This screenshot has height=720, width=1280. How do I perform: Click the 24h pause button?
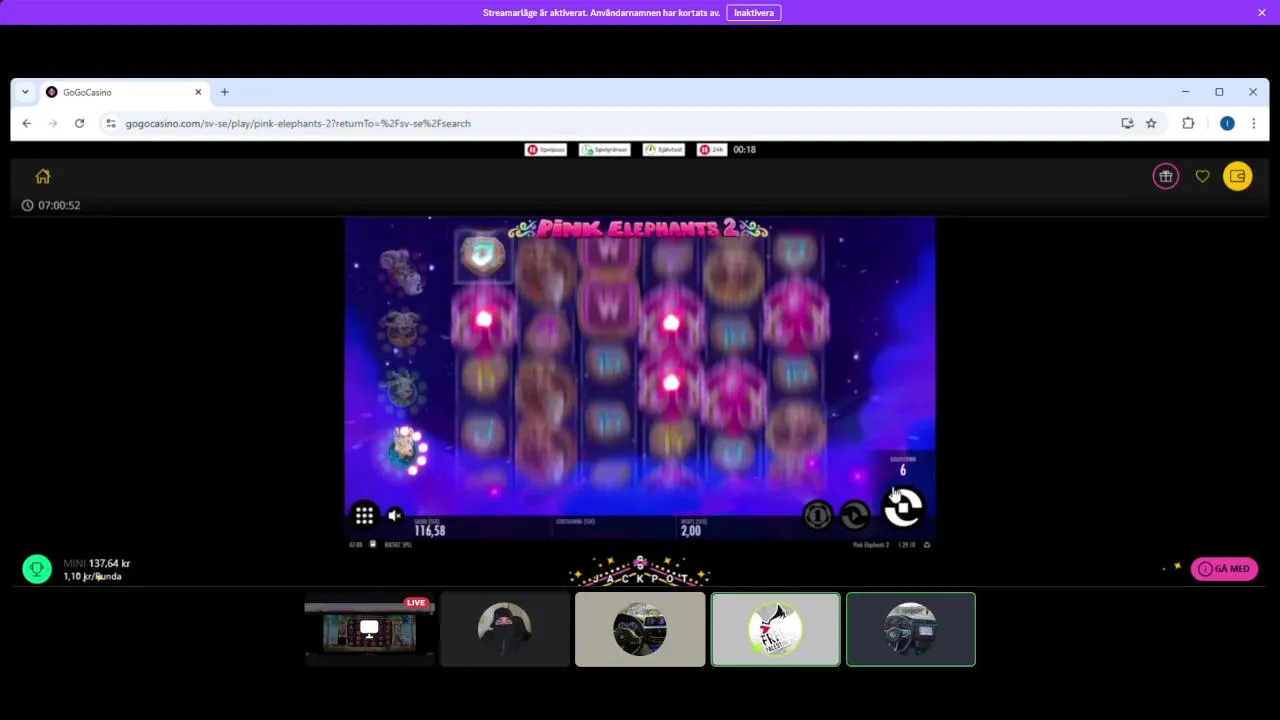click(712, 149)
